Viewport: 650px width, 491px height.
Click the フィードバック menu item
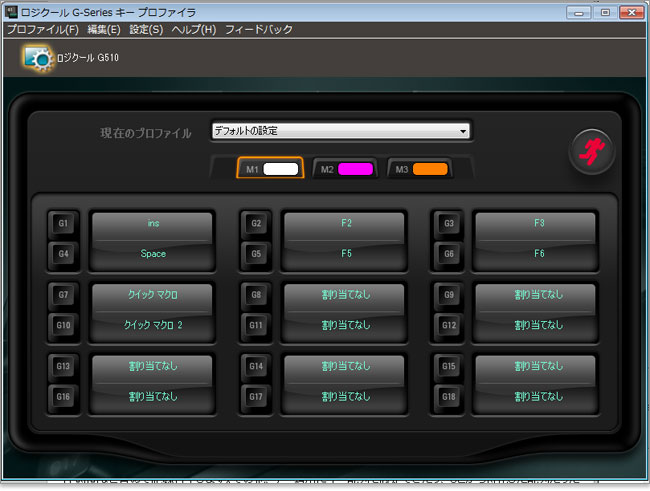click(259, 30)
